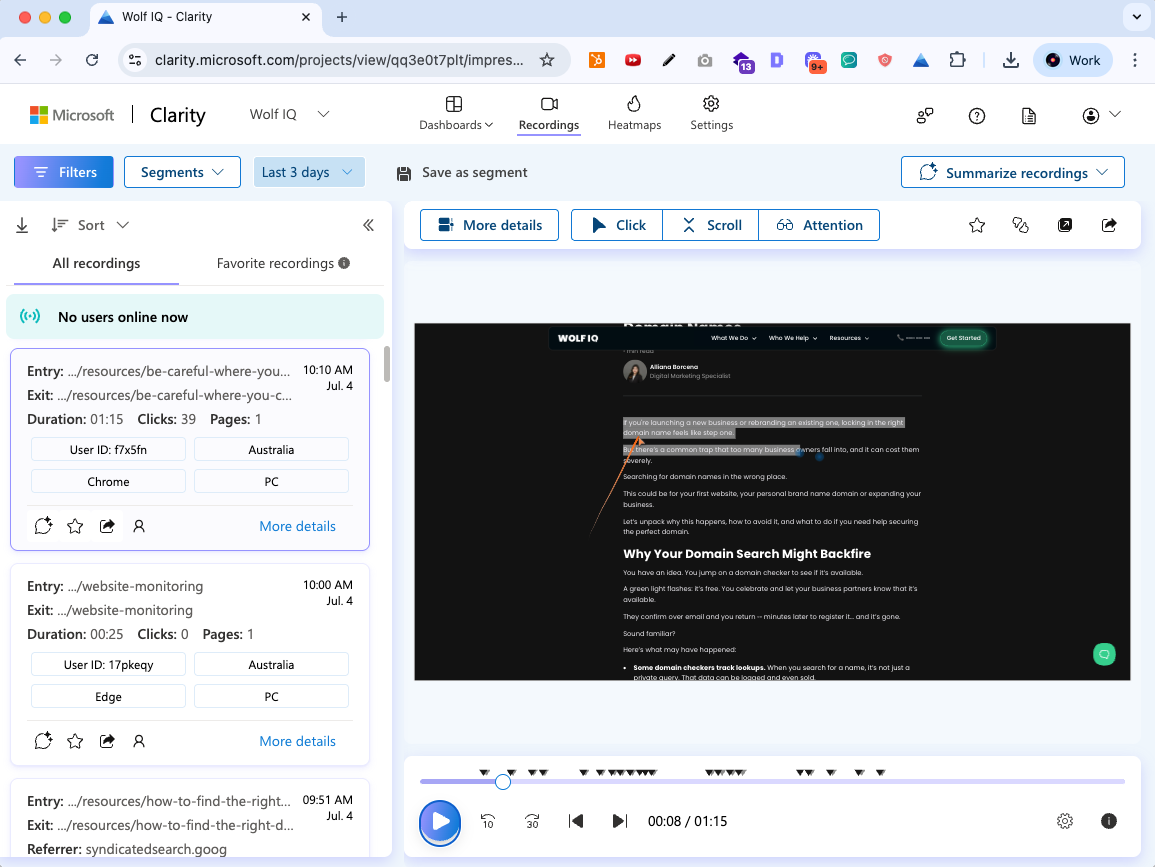Toggle the Scroll heatmap overlay
The height and width of the screenshot is (867, 1155).
point(711,225)
